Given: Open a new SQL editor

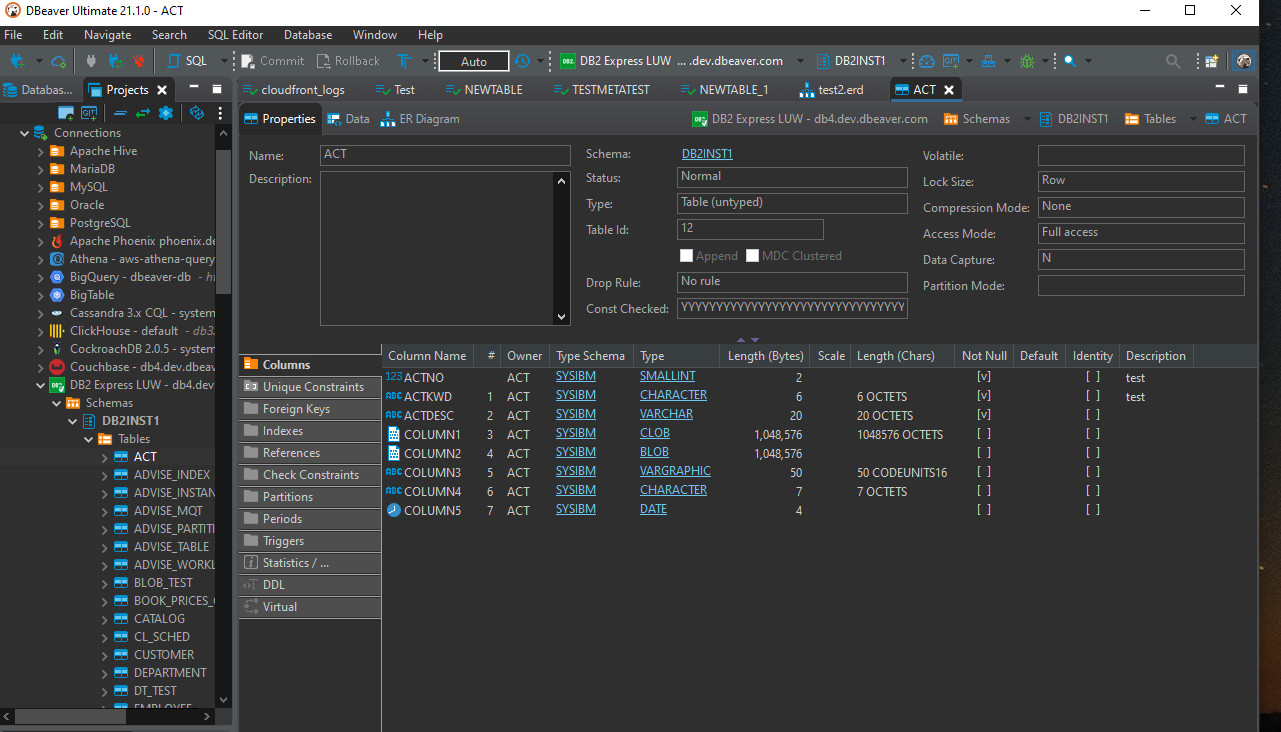Looking at the screenshot, I should (192, 60).
